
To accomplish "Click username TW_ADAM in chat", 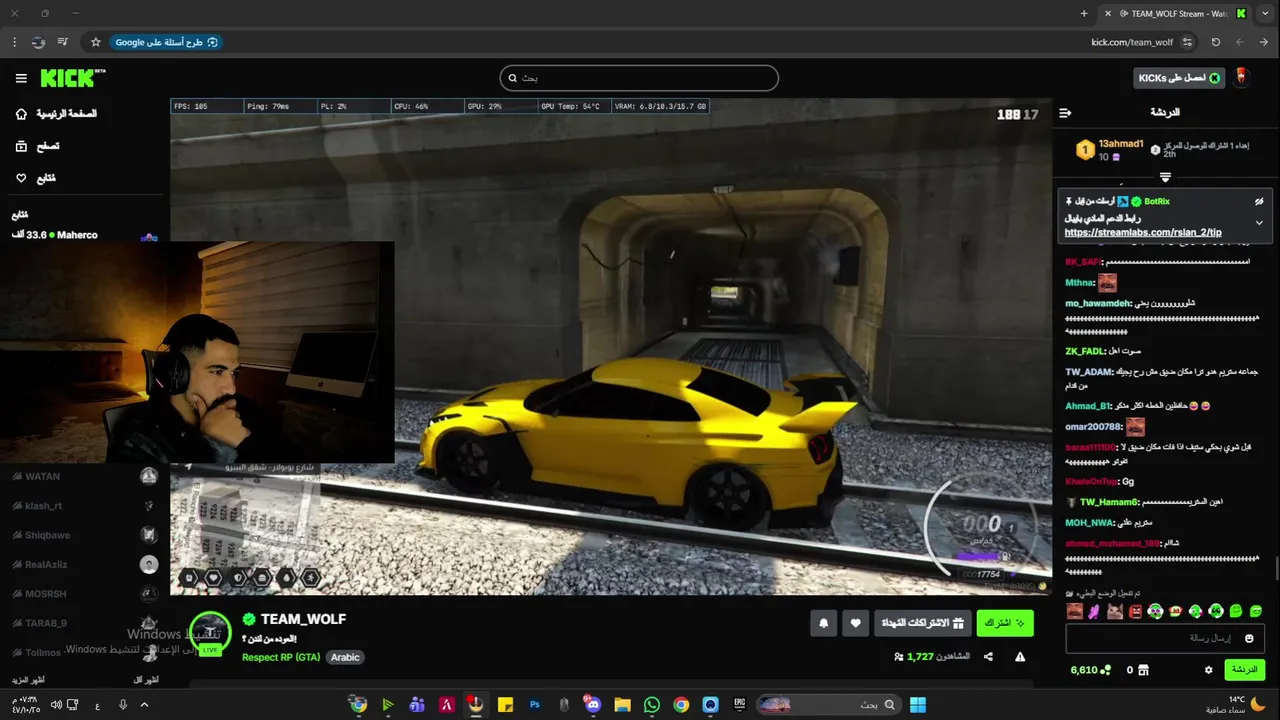I will tap(1089, 372).
